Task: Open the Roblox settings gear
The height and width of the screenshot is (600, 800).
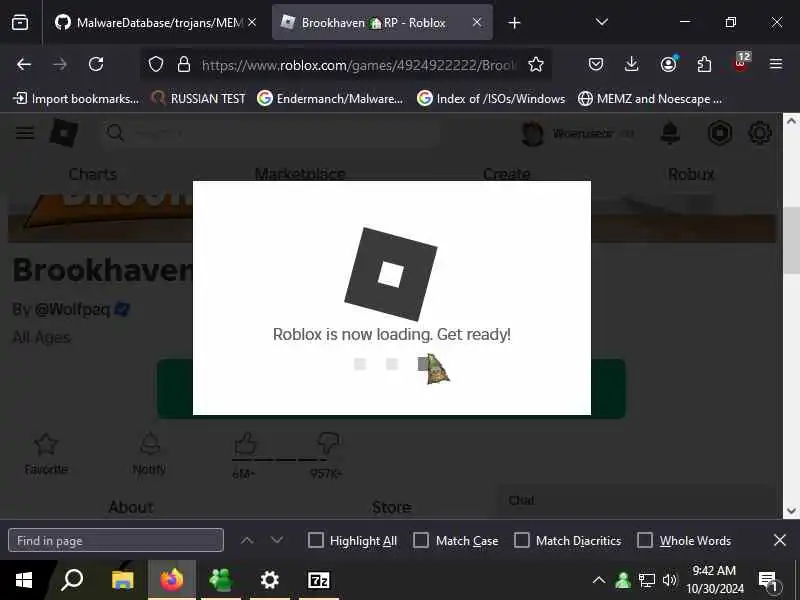Action: pyautogui.click(x=760, y=133)
